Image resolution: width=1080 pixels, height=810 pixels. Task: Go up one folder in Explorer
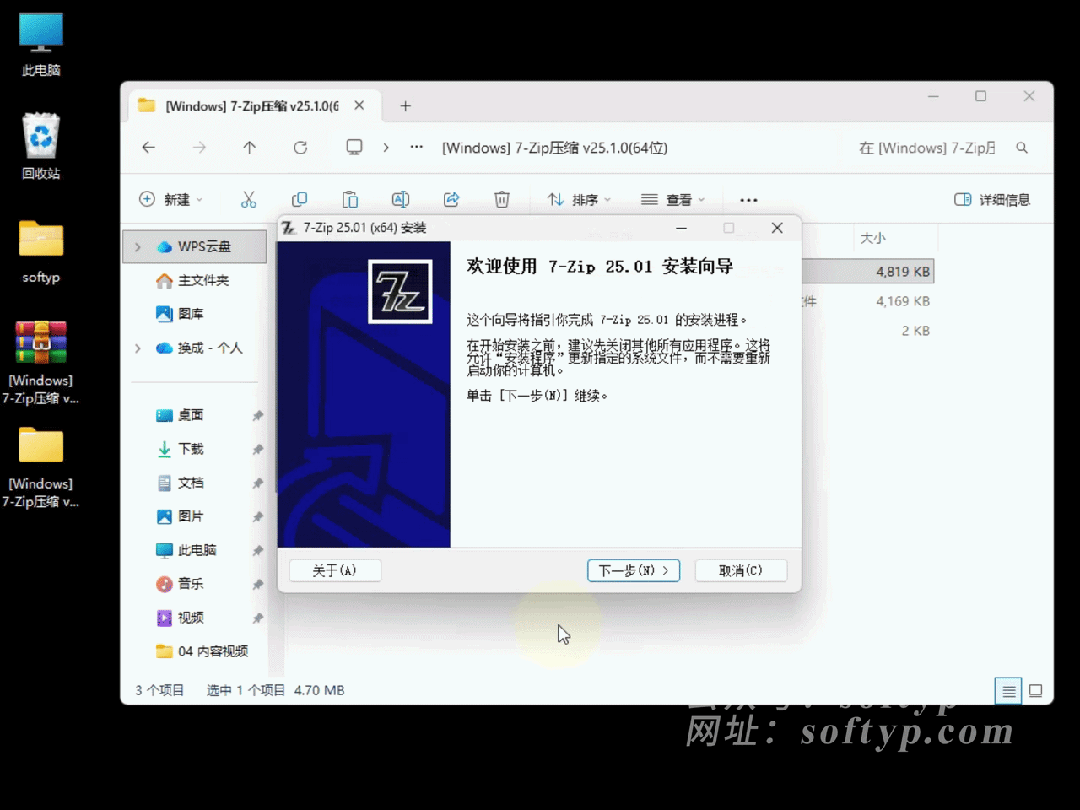coord(249,147)
